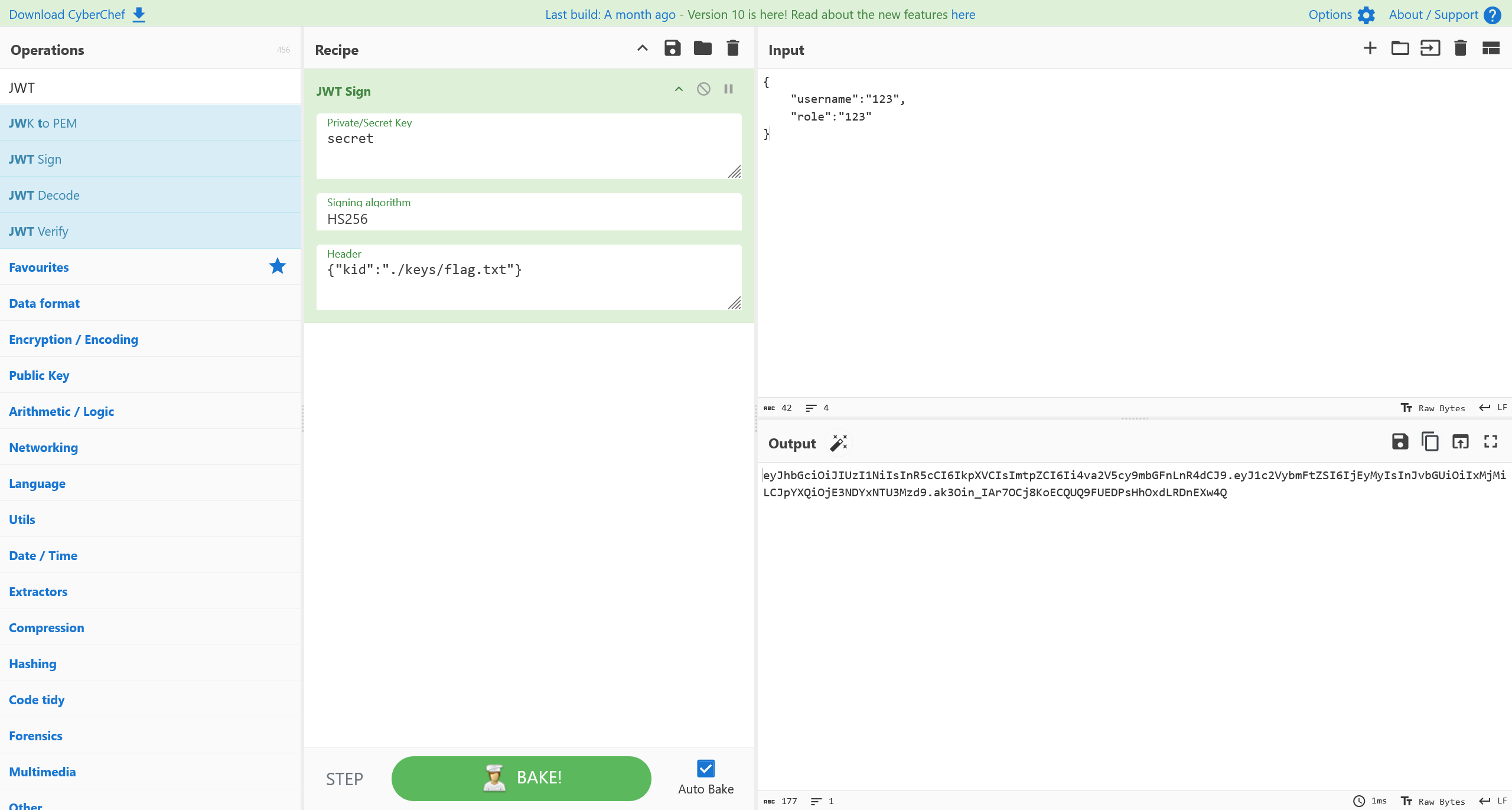Select JWT Decode operation
This screenshot has height=810, width=1512.
tap(150, 195)
